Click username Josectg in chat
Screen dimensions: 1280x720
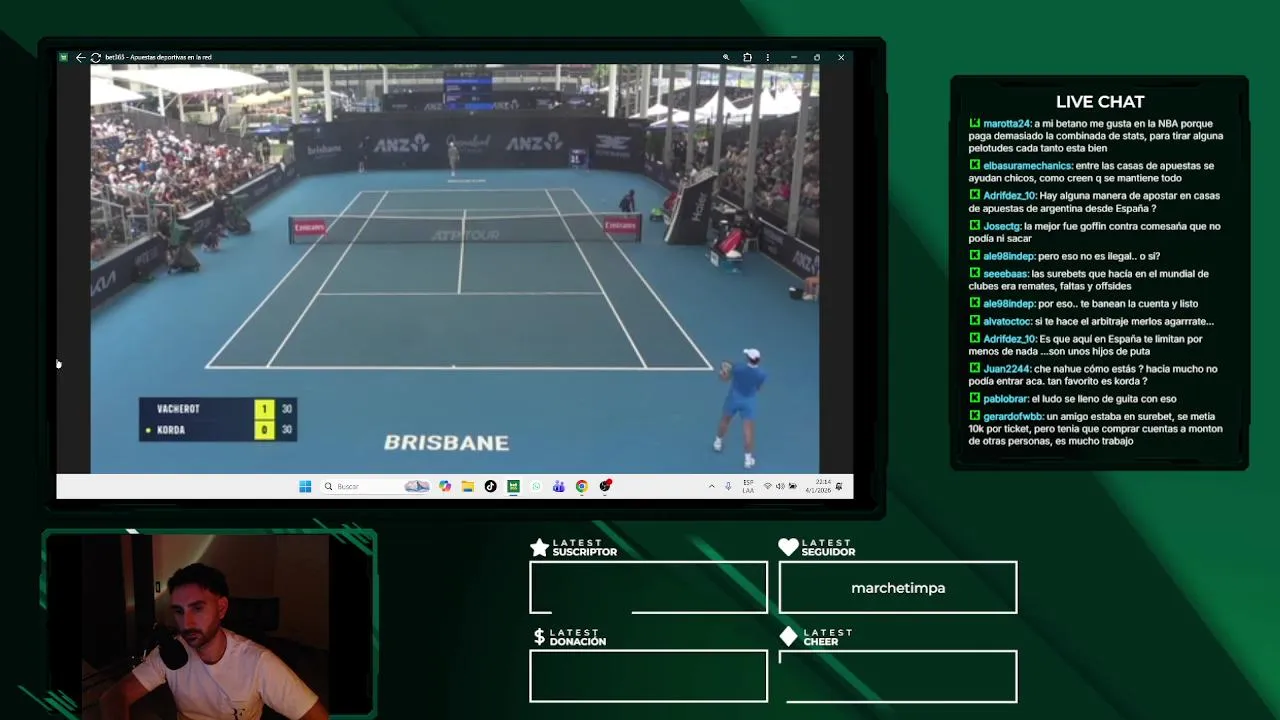click(1001, 226)
